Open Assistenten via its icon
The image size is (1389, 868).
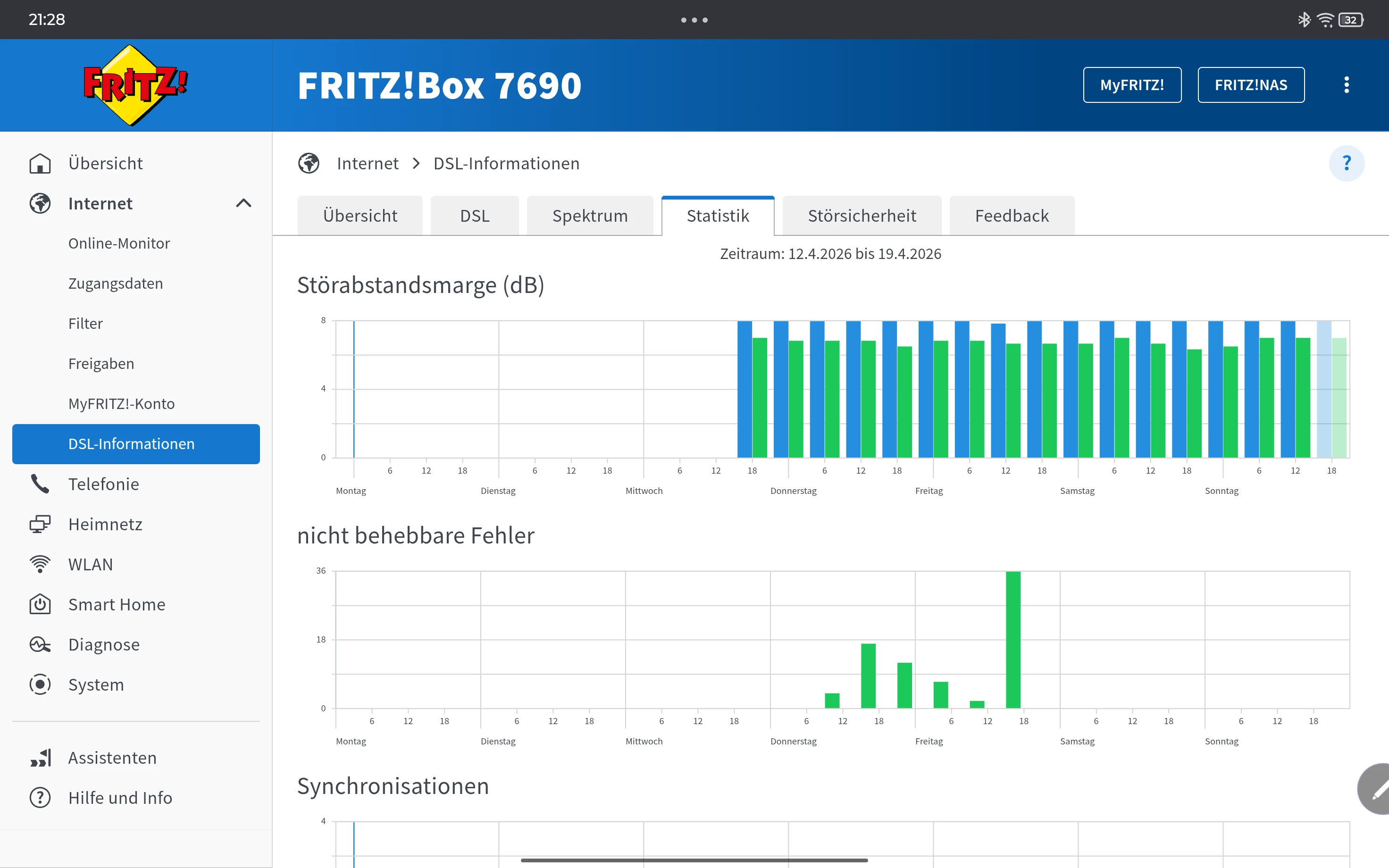pyautogui.click(x=40, y=758)
